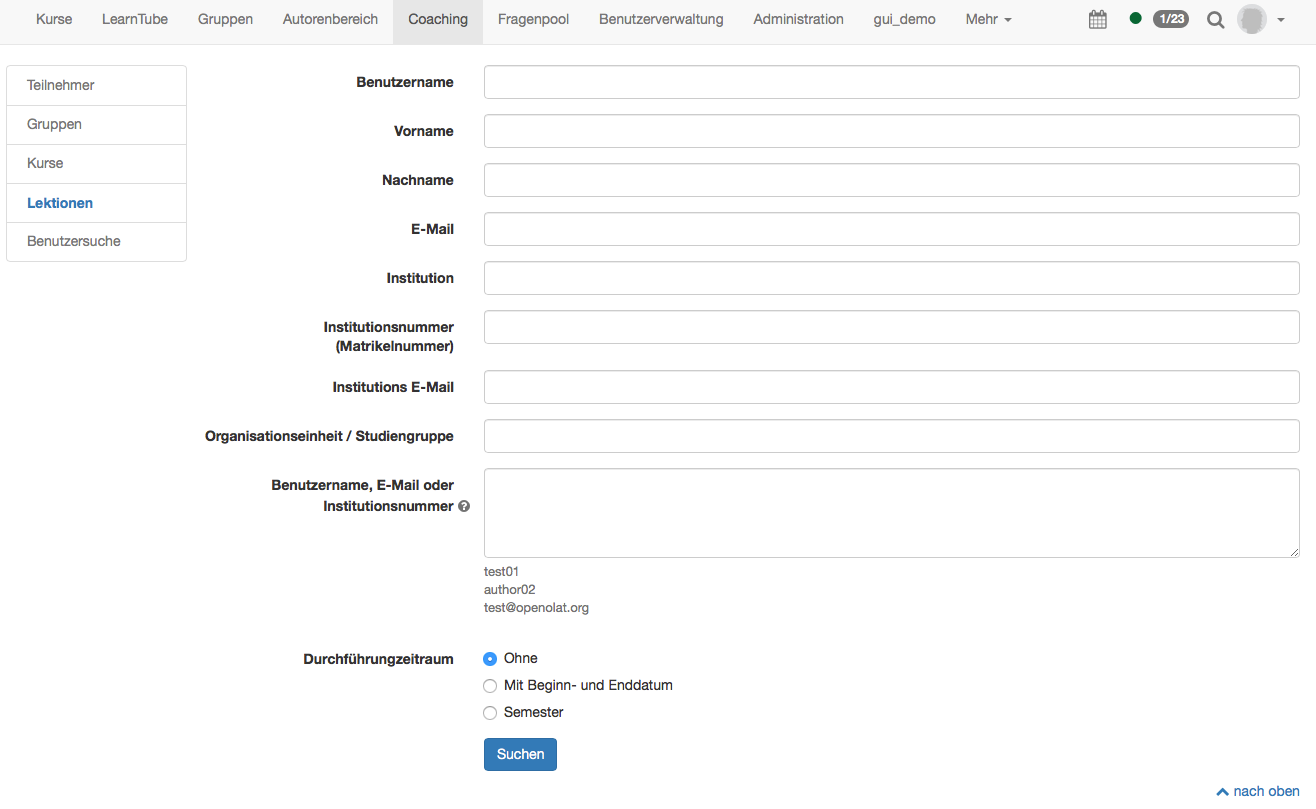Click the upward chevron next to nach oben

[1222, 791]
